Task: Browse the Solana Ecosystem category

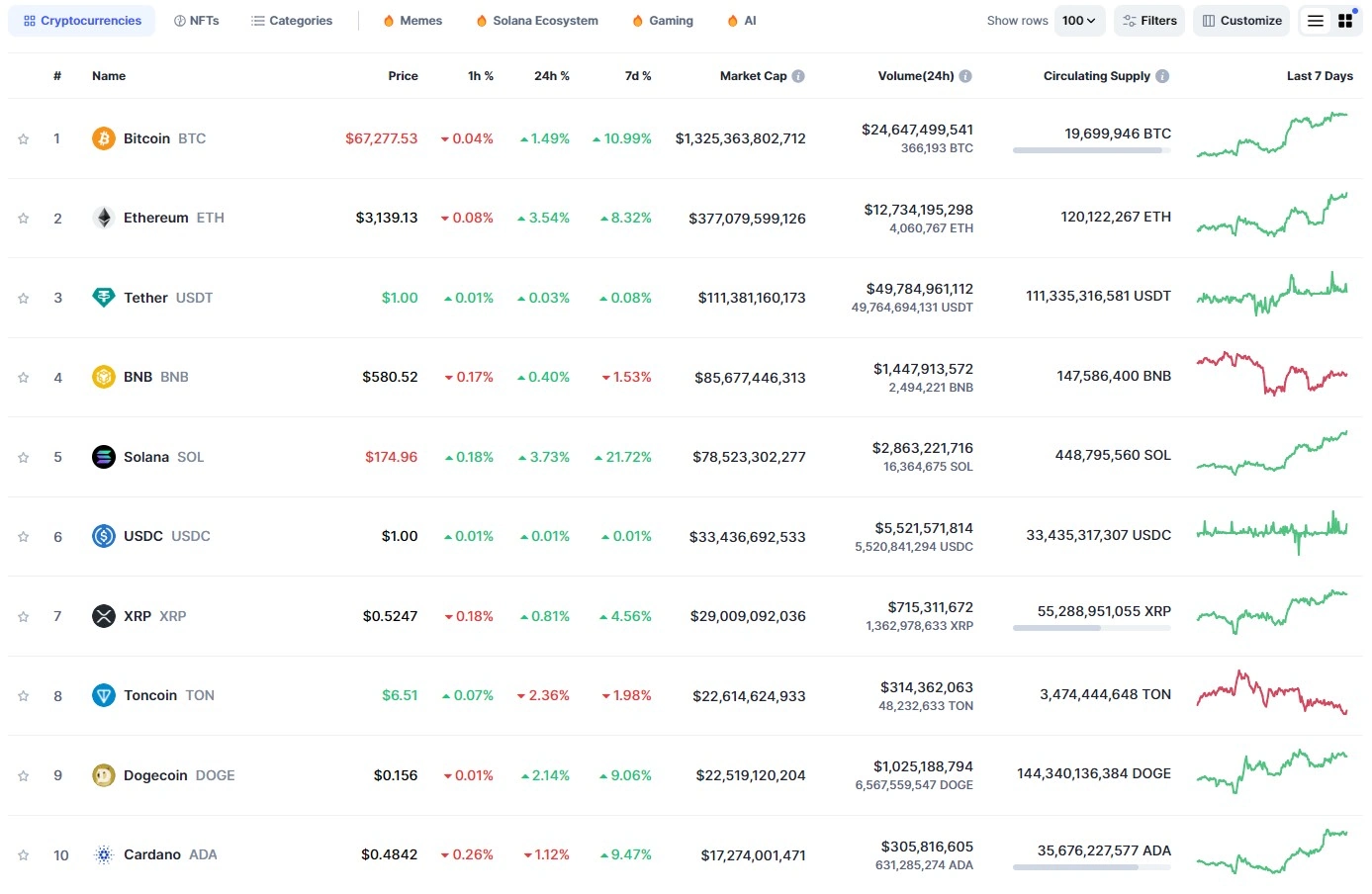Action: [x=536, y=20]
